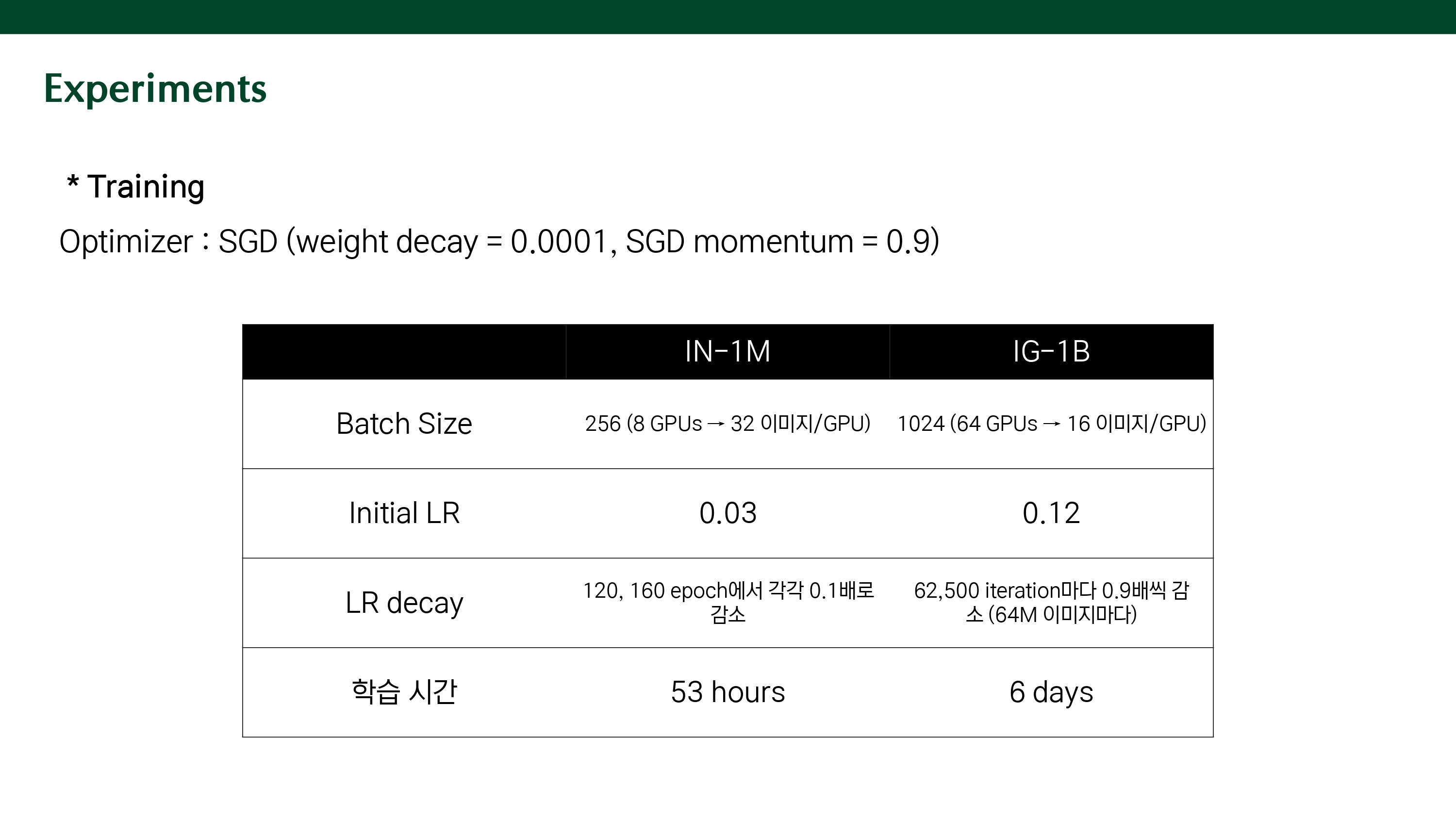Click the 0.12 learning rate cell
This screenshot has width=1456, height=819.
tap(1051, 513)
